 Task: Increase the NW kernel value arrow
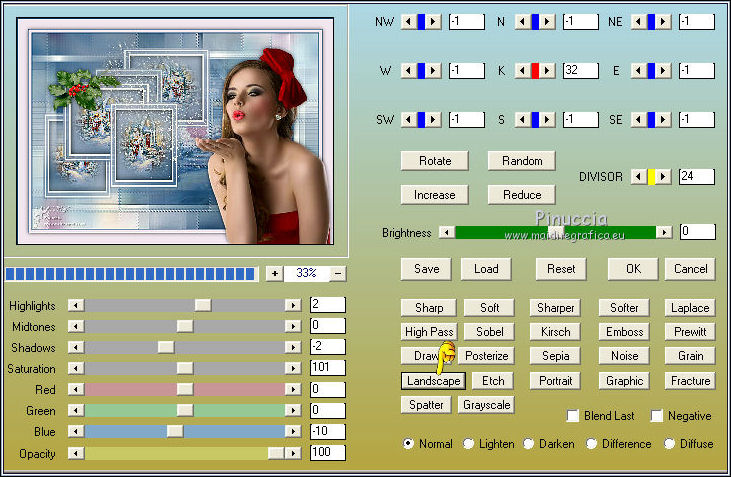(433, 21)
